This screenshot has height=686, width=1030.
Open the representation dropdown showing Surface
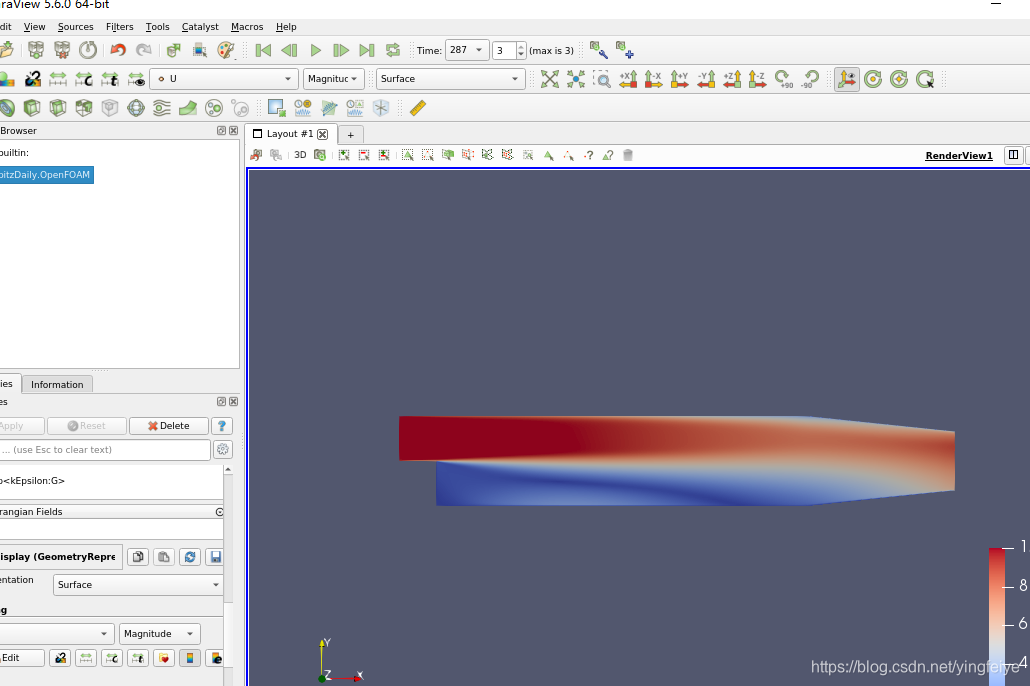pyautogui.click(x=450, y=78)
